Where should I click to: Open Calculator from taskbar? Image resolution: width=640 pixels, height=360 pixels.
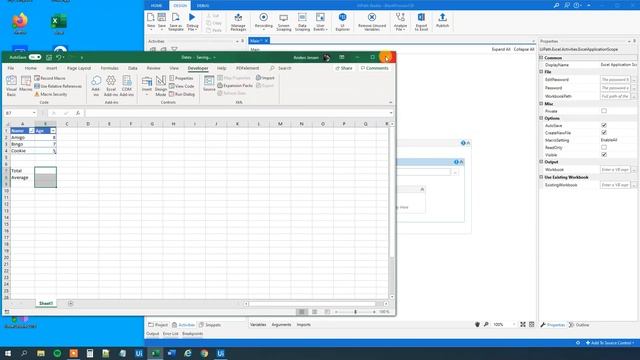(90, 353)
